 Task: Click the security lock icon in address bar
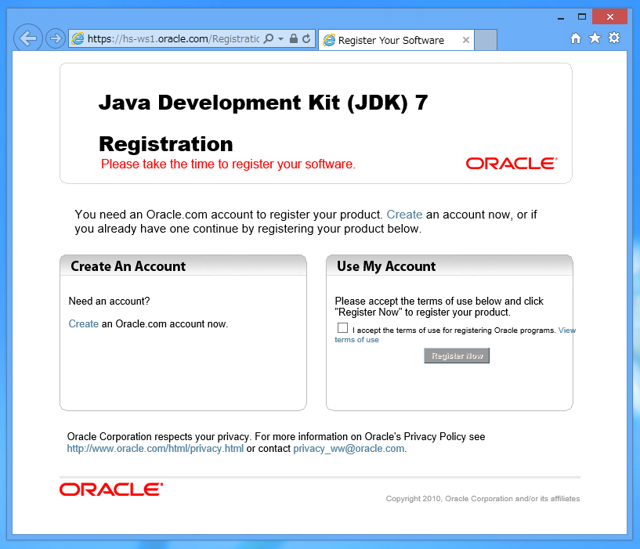293,39
